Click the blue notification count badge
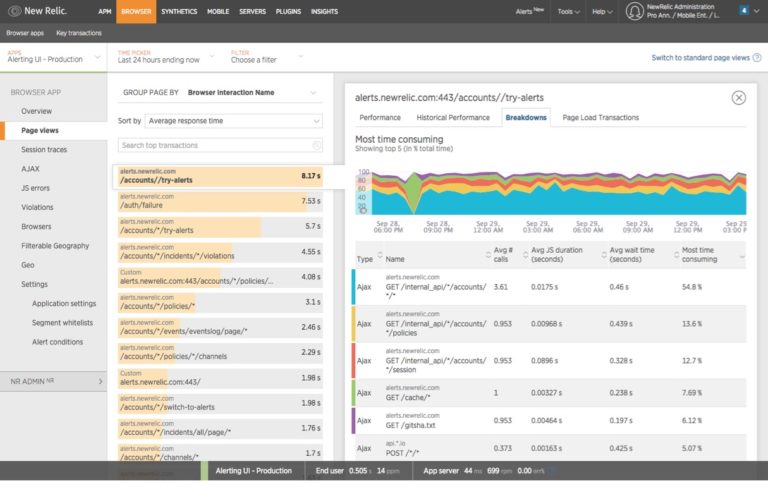This screenshot has width=768, height=481. 743,10
